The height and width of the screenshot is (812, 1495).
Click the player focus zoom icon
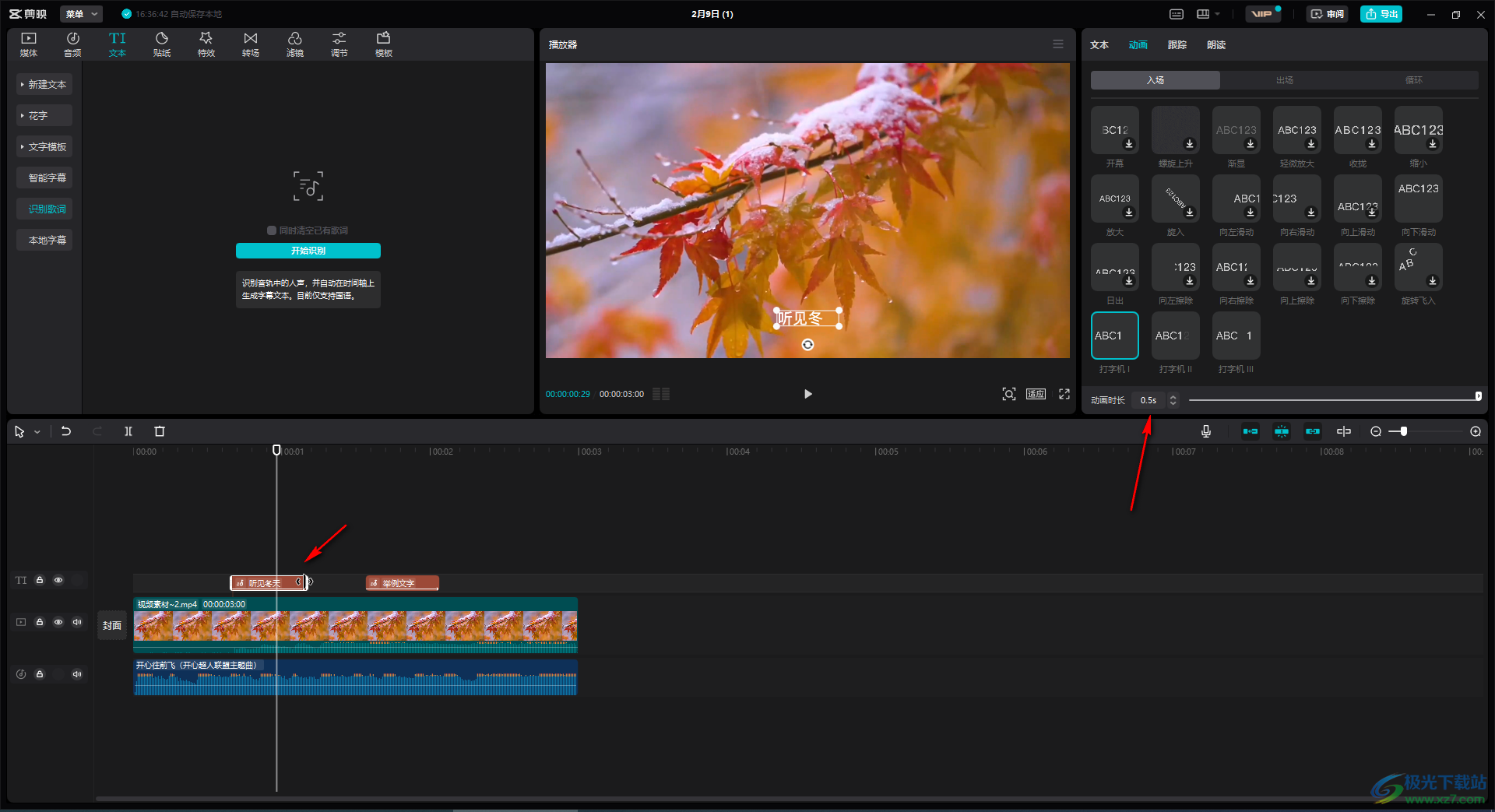pyautogui.click(x=1009, y=394)
